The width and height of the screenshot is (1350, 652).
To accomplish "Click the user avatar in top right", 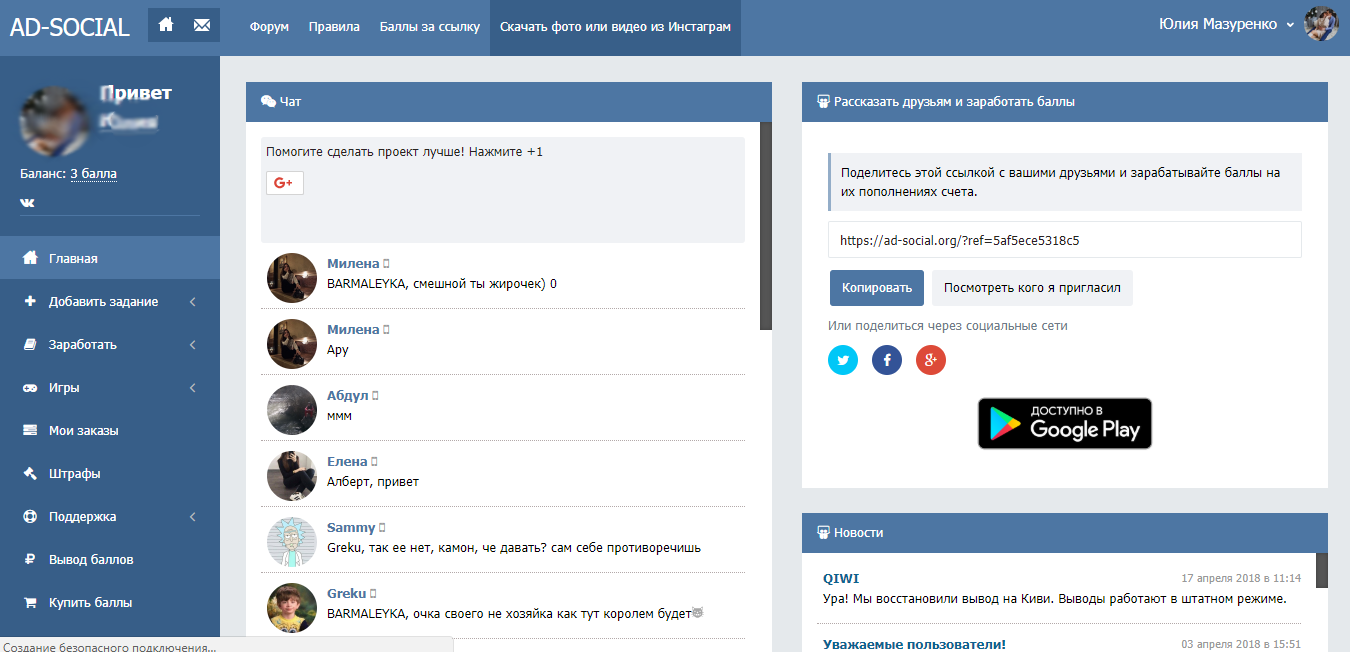I will click(1321, 24).
